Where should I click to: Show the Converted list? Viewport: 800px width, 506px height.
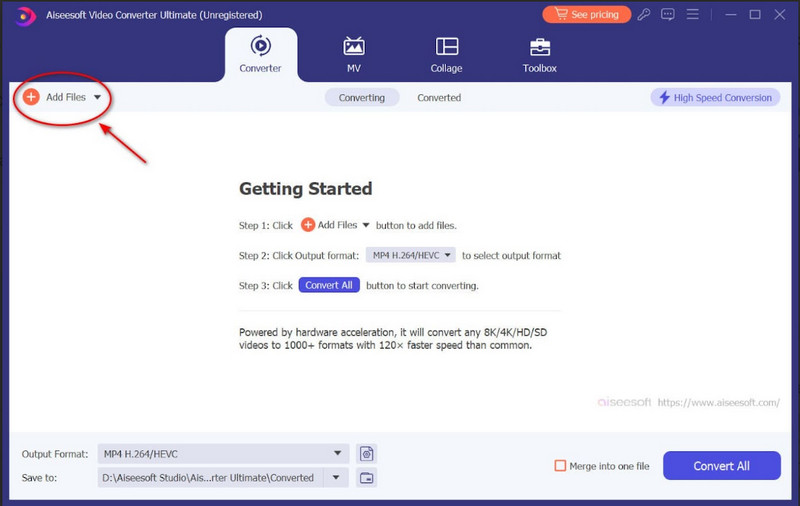coord(439,97)
